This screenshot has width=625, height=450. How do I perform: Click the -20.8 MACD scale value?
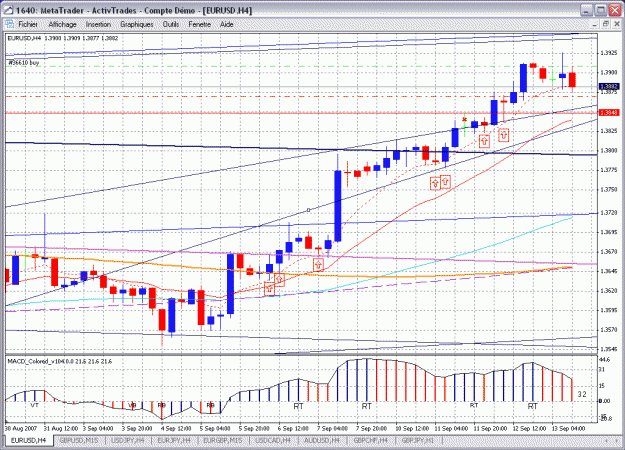605,419
